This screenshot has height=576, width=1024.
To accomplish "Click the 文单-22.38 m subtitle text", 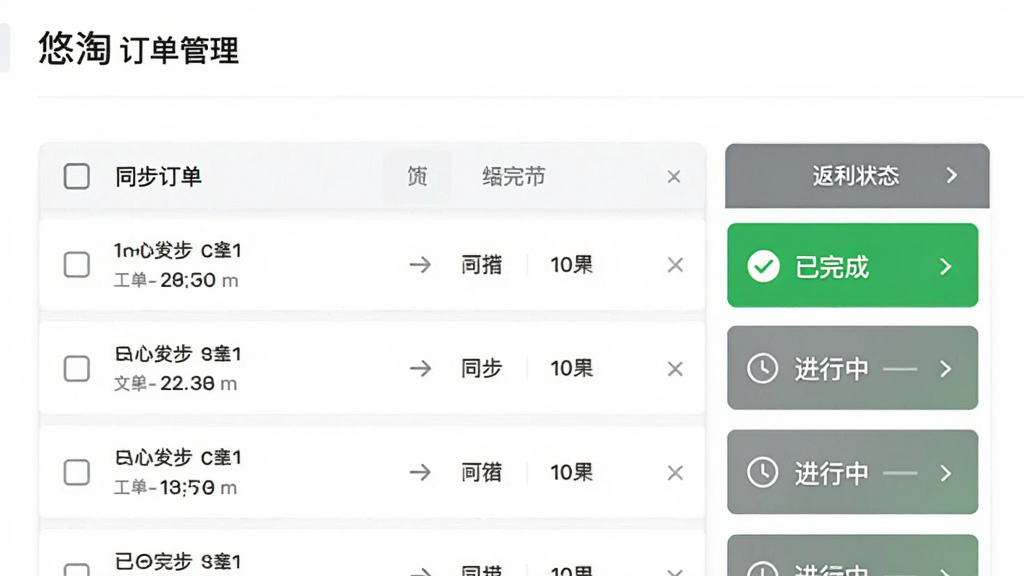I will pyautogui.click(x=175, y=383).
